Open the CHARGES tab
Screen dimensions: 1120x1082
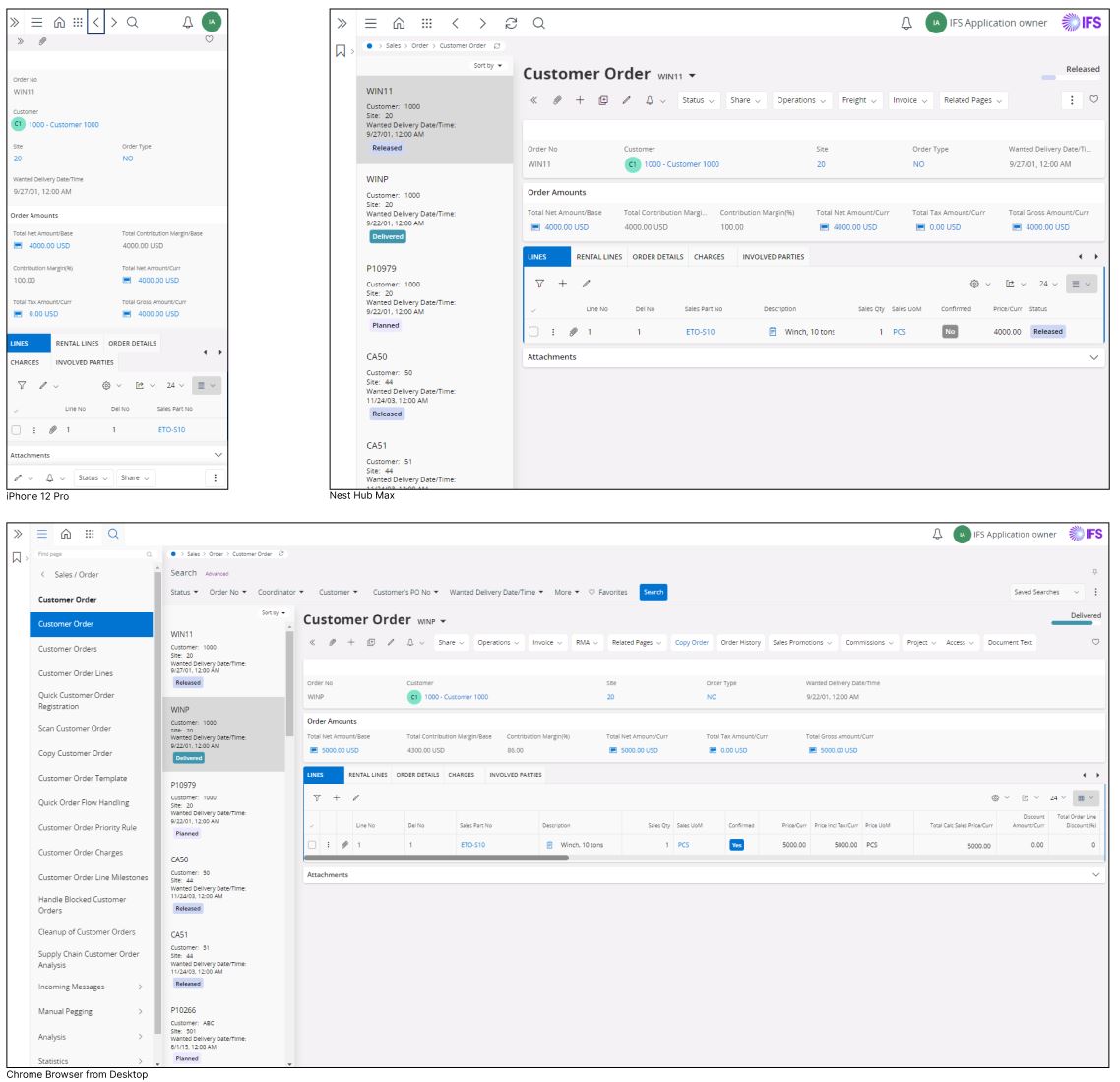point(709,256)
